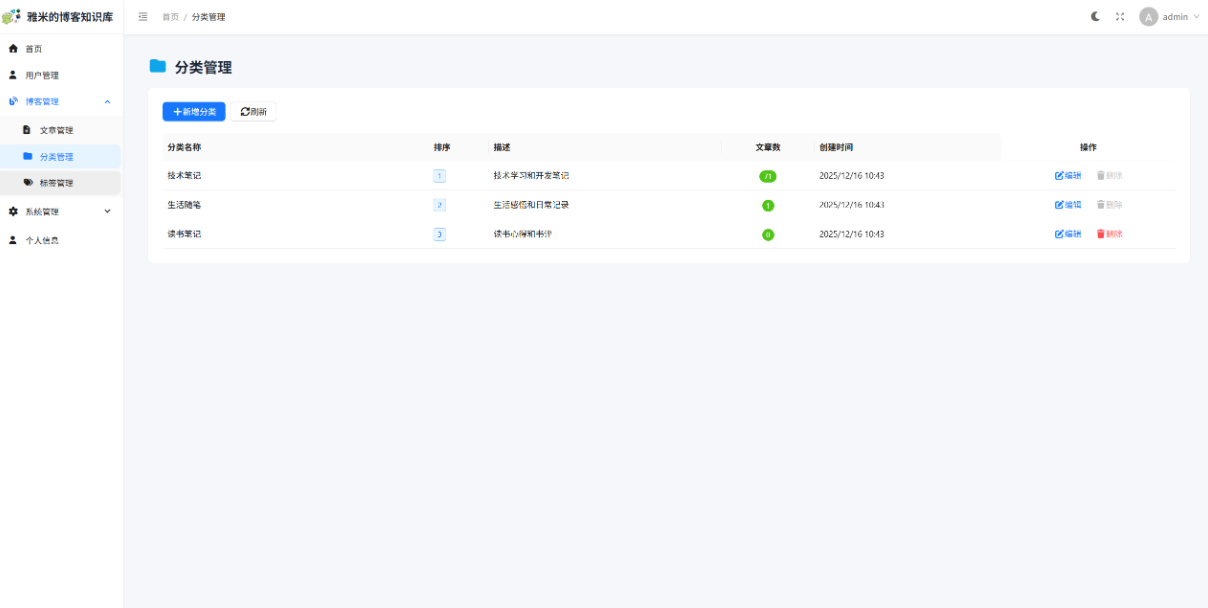Click the 刷新 refresh button
This screenshot has width=1208, height=608.
coord(254,112)
